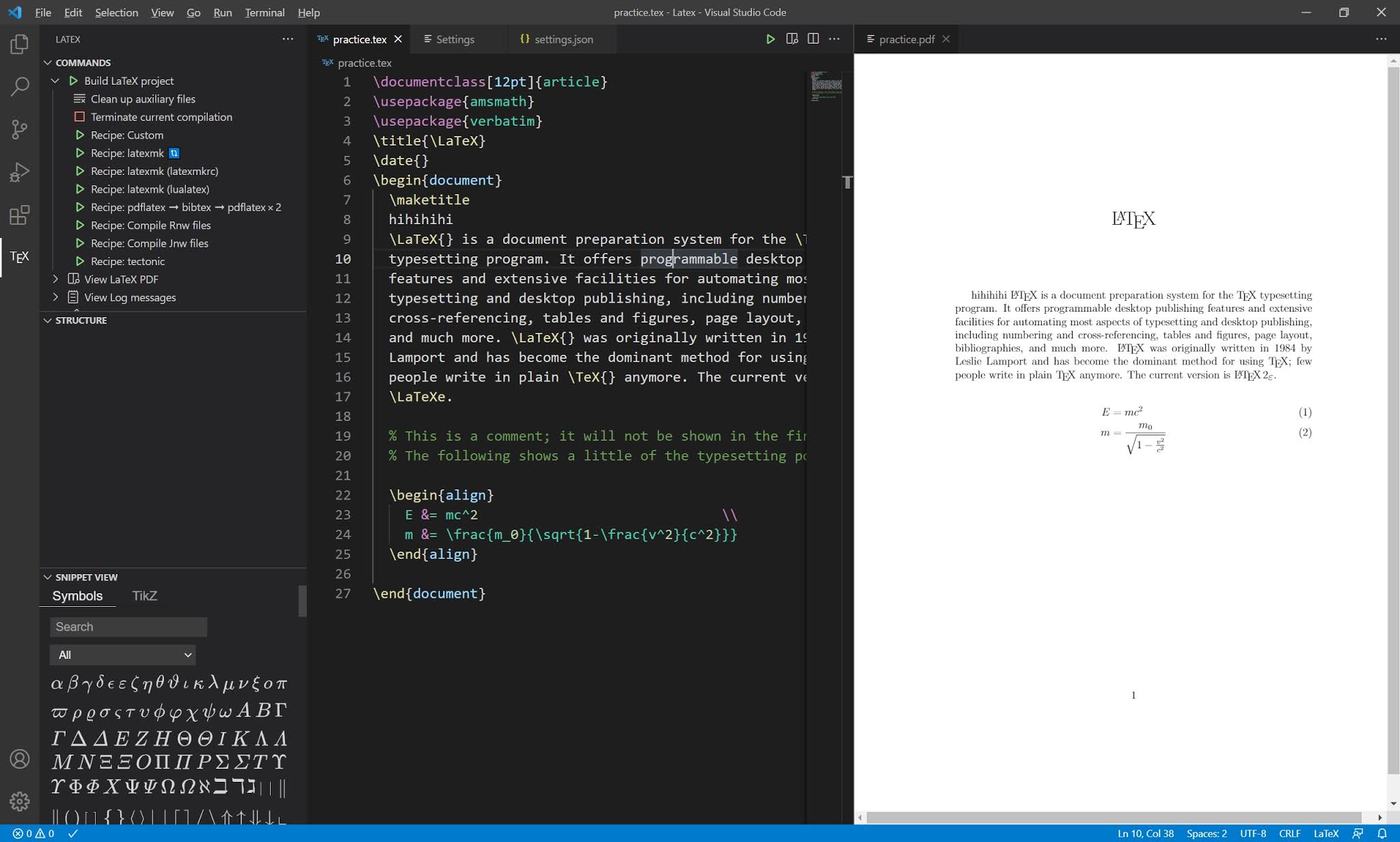Switch to the settings.json editor tab

(x=563, y=39)
